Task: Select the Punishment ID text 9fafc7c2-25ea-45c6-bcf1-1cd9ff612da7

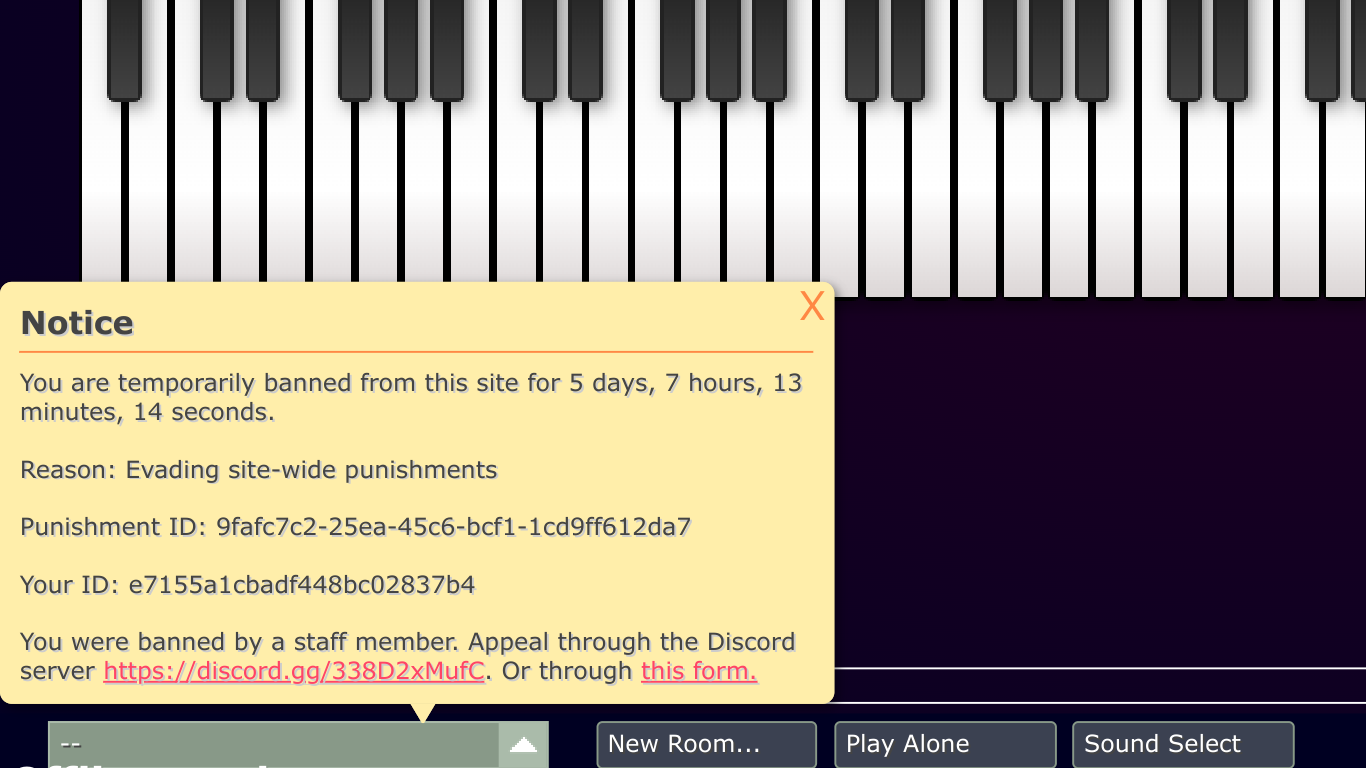Action: 454,527
